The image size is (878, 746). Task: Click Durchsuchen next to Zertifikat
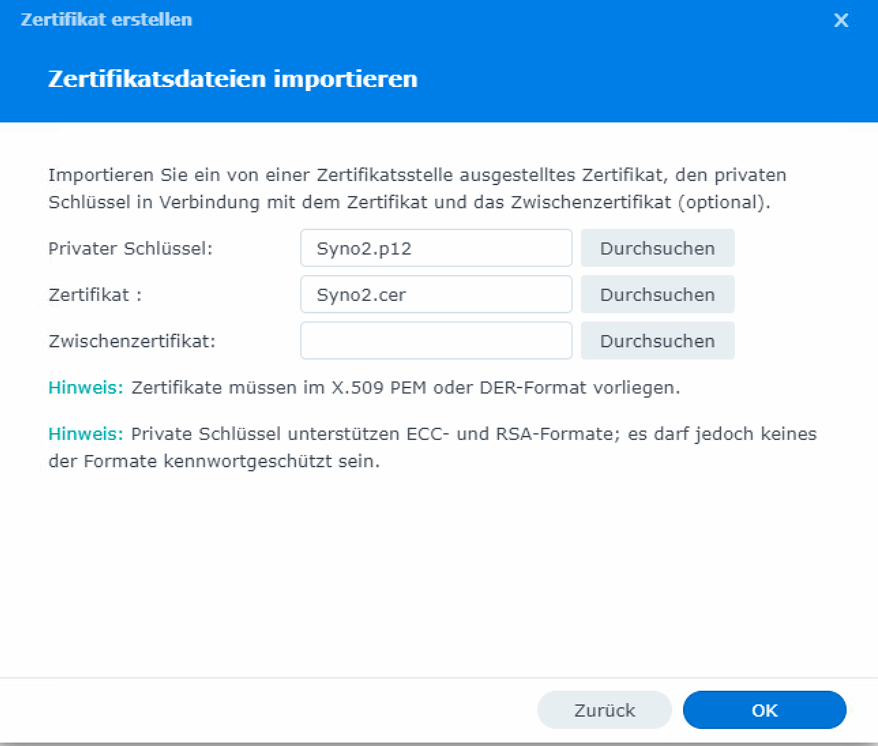(657, 294)
